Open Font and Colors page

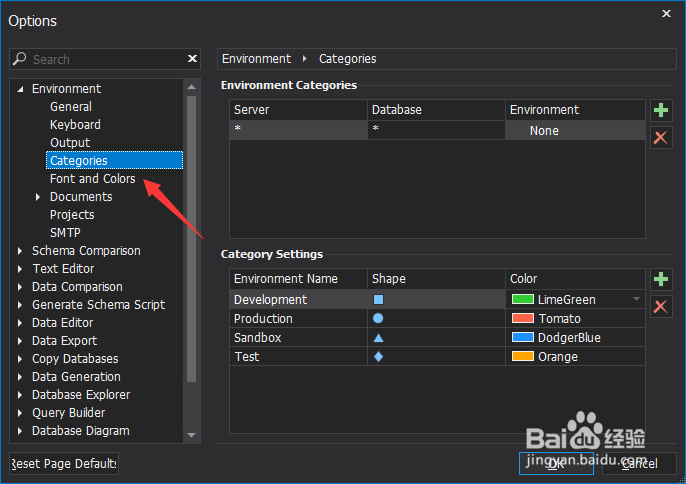[x=92, y=179]
